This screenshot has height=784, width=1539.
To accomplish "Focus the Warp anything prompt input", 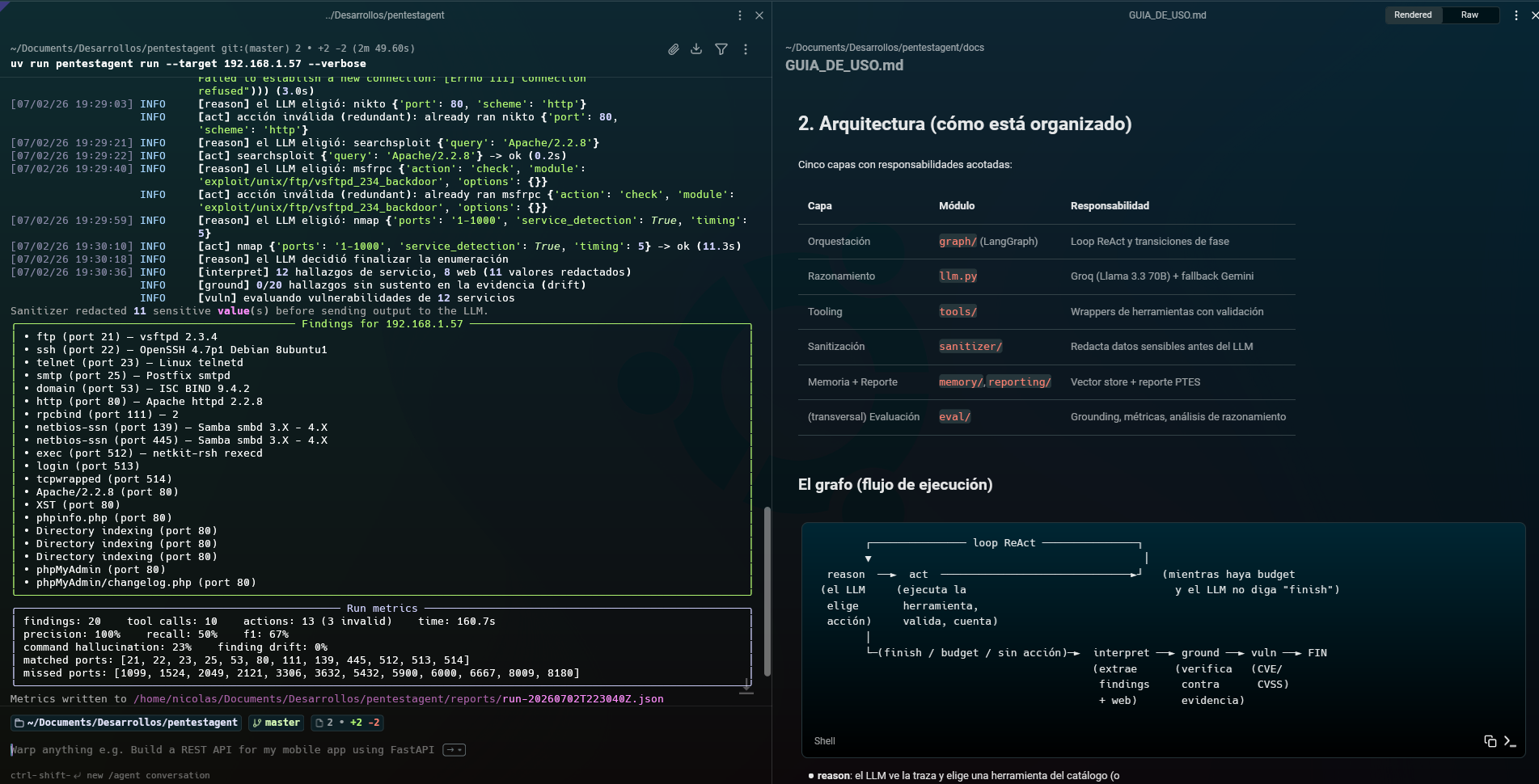I will tap(222, 750).
